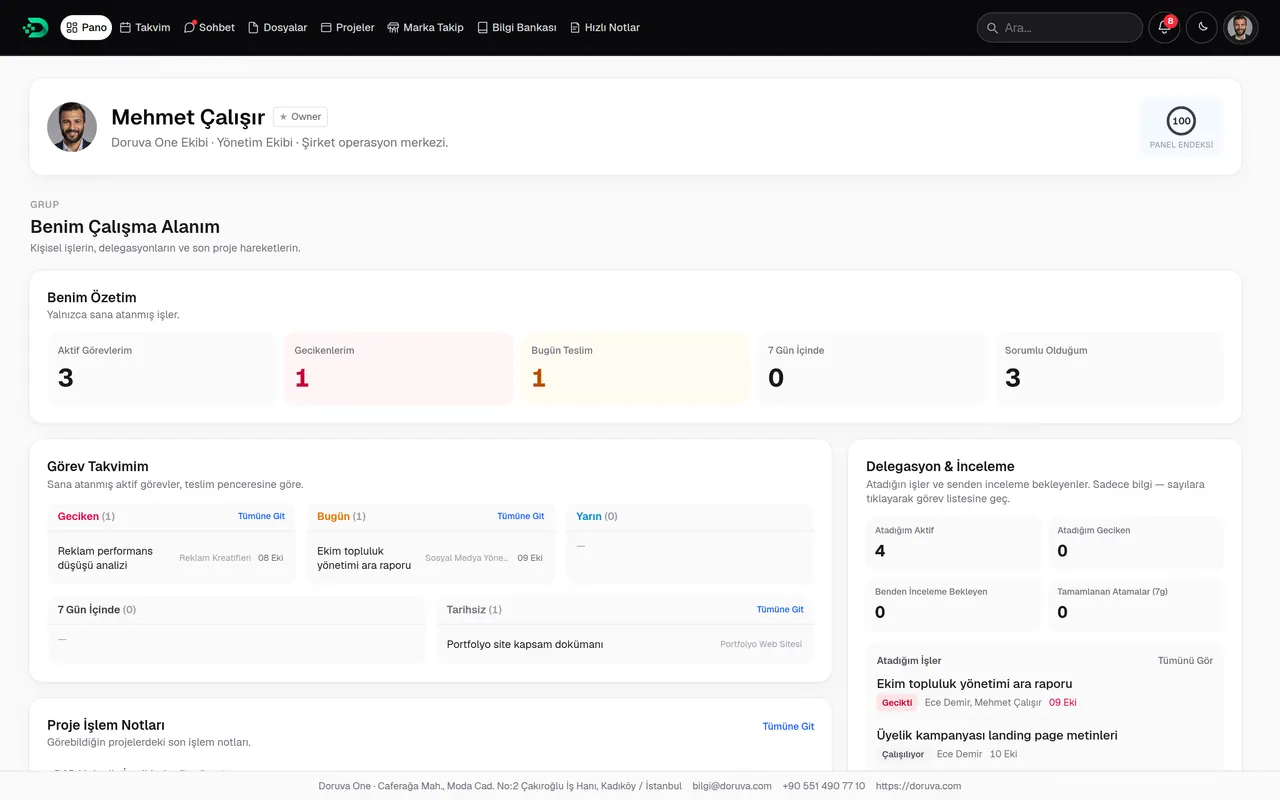Click the Atadığım Aktif count 4

coord(880,551)
